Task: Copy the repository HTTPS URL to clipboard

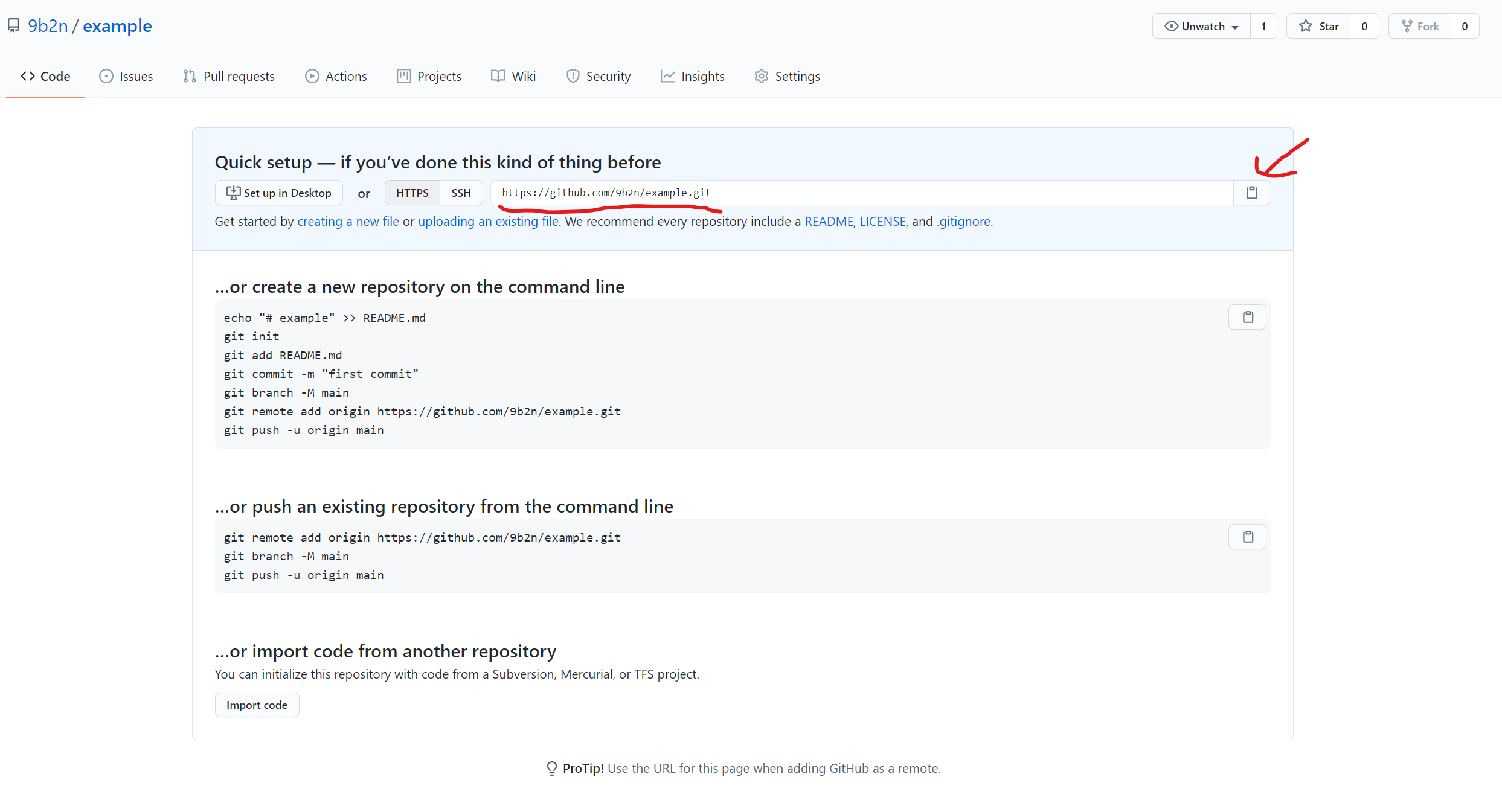Action: [1252, 193]
